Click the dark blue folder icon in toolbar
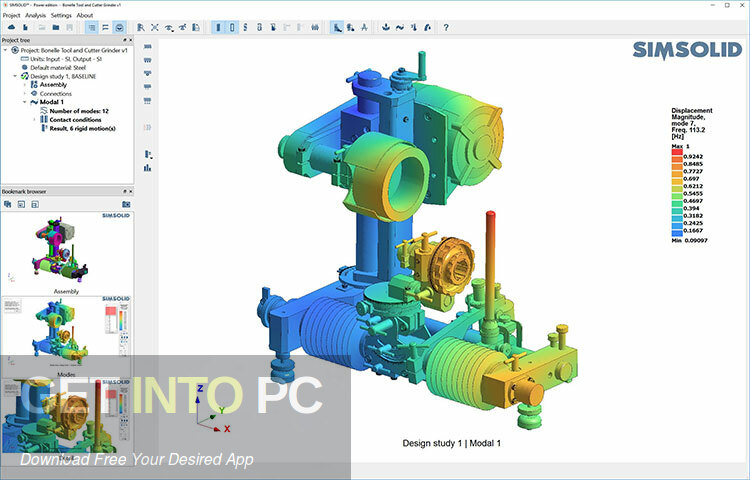This screenshot has width=750, height=480. click(x=56, y=28)
